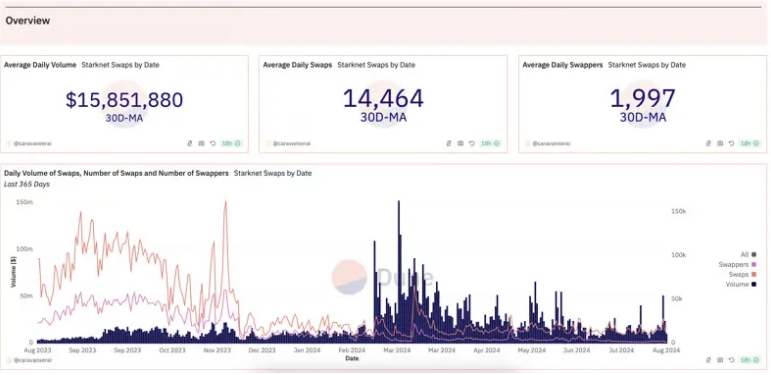Refresh the Average Daily Swappers card
The image size is (771, 375).
click(x=732, y=144)
